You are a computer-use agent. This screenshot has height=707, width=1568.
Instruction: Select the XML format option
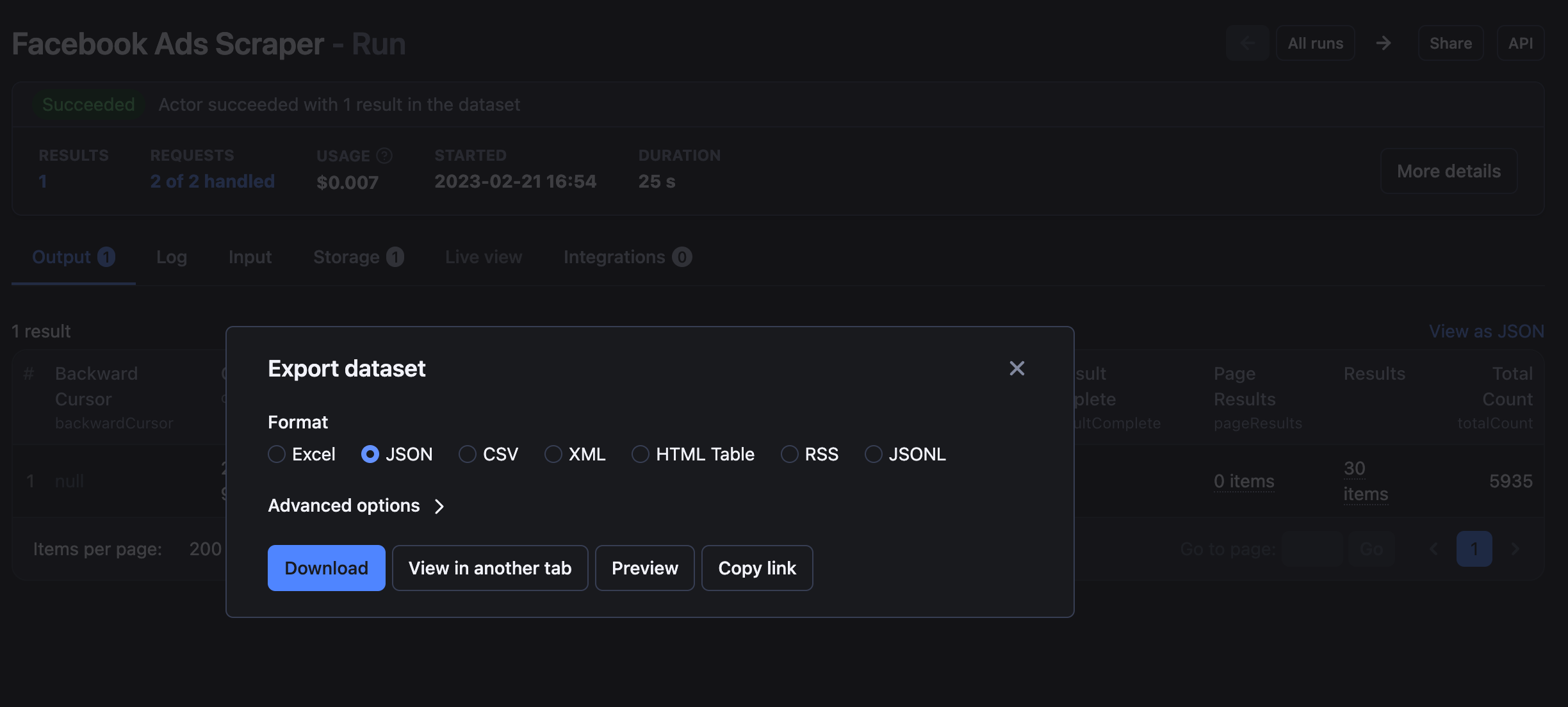click(553, 453)
